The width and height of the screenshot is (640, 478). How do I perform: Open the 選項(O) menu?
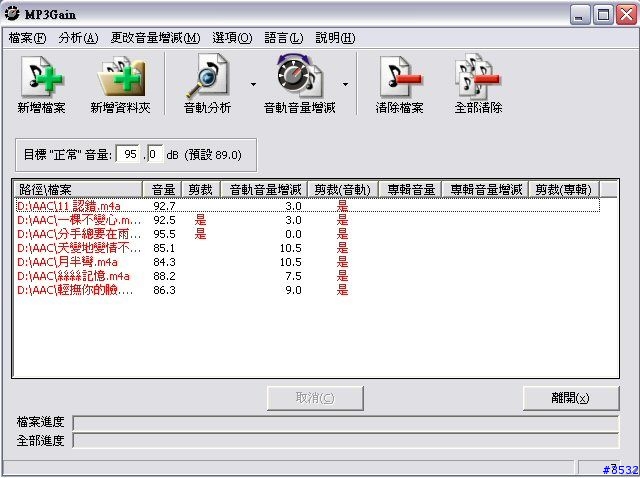point(232,38)
